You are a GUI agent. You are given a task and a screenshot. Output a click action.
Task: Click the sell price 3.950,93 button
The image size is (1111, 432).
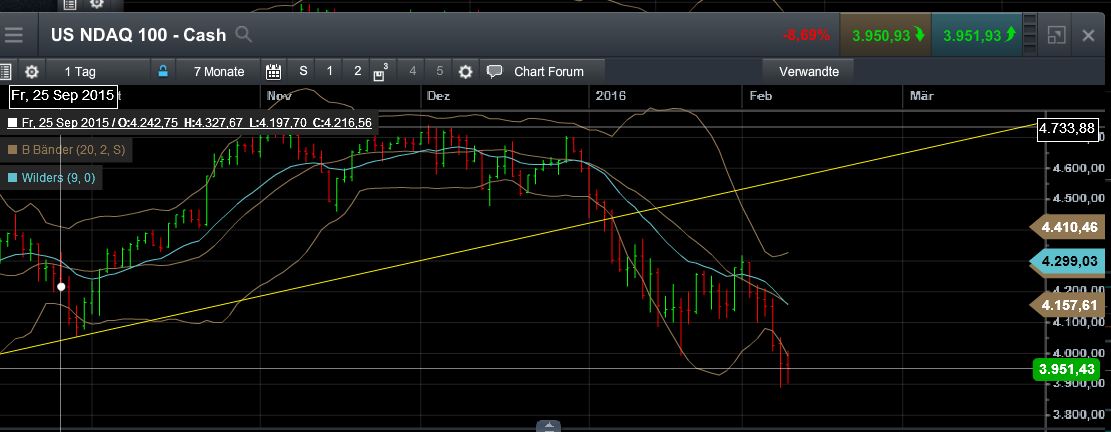(x=886, y=35)
